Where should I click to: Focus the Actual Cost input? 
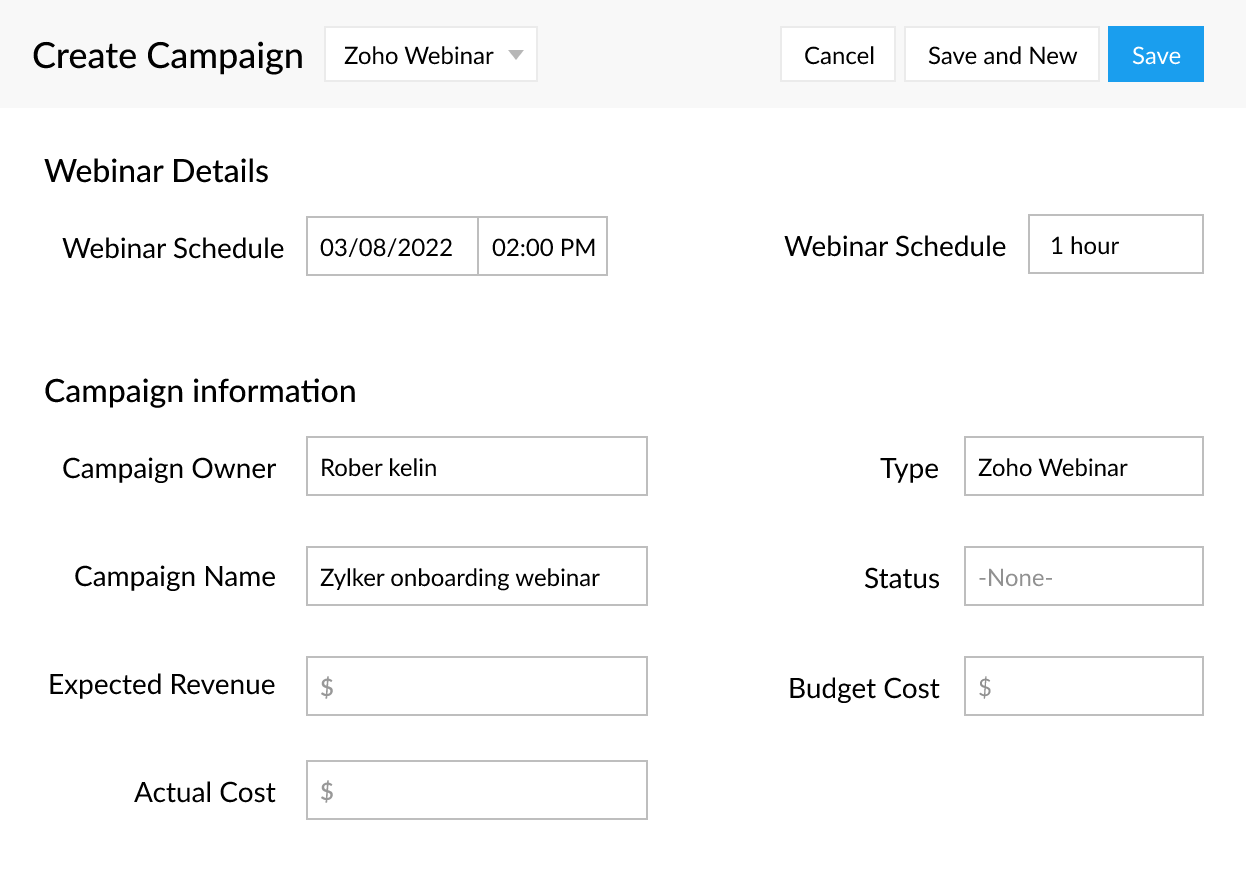(476, 791)
